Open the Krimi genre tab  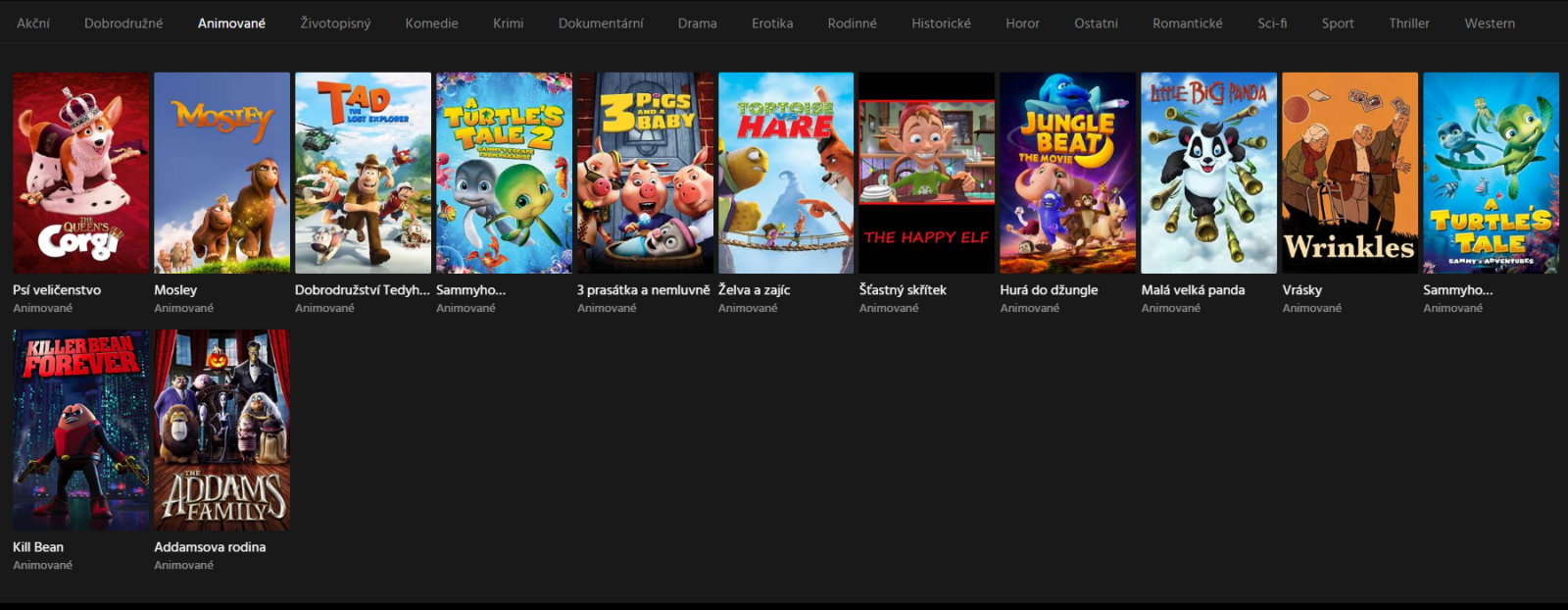(509, 23)
